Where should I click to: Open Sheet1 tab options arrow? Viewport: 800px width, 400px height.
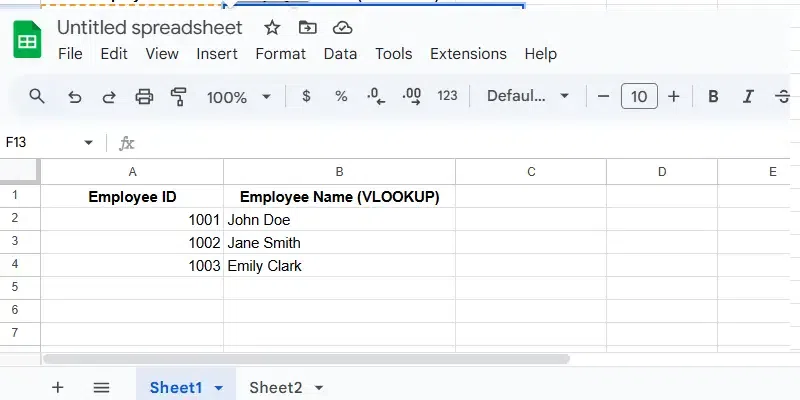pos(218,388)
